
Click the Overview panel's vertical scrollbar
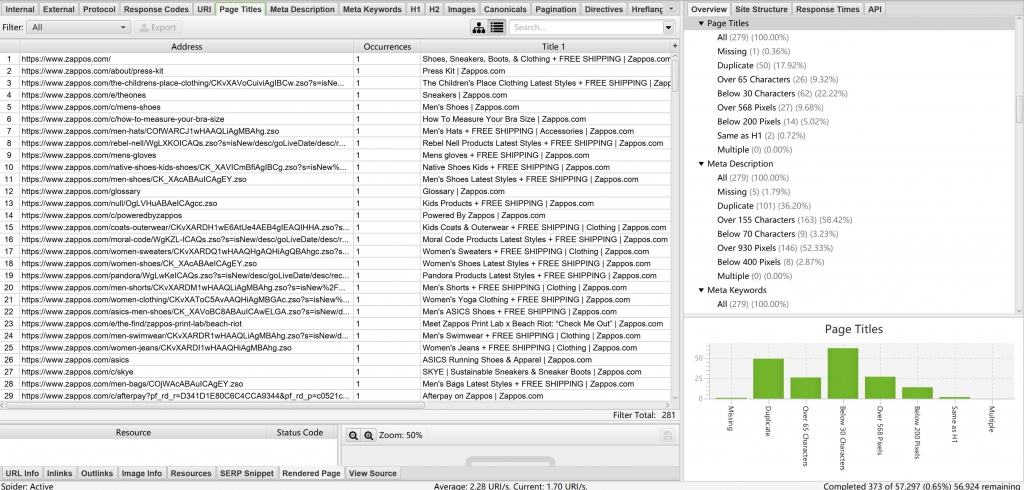[1019, 109]
